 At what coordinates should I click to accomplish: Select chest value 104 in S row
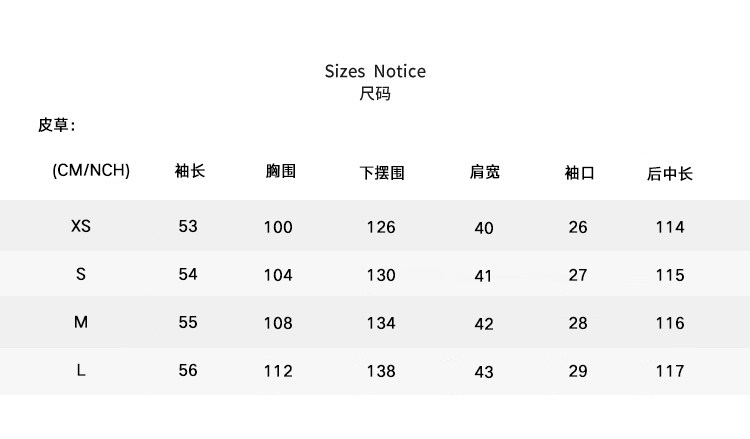[x=278, y=275]
